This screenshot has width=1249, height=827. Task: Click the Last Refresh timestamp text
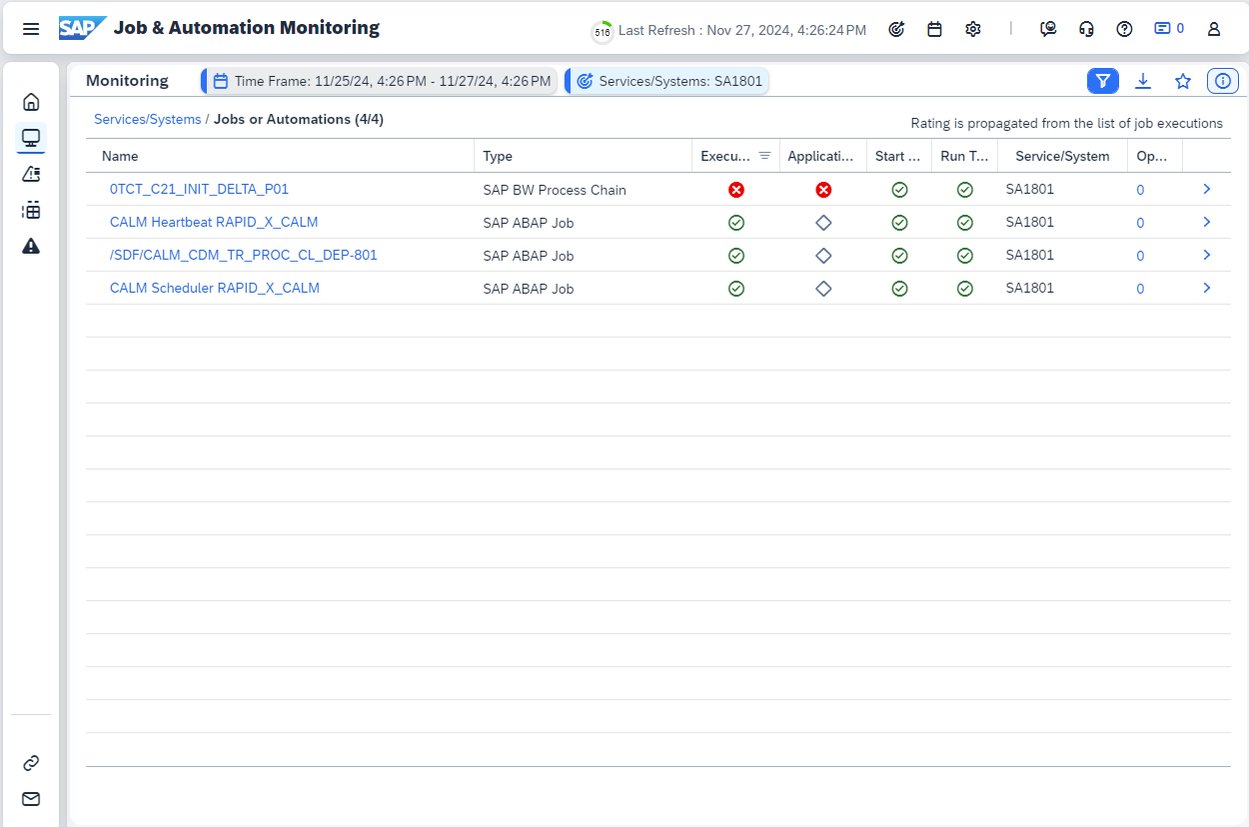point(743,30)
